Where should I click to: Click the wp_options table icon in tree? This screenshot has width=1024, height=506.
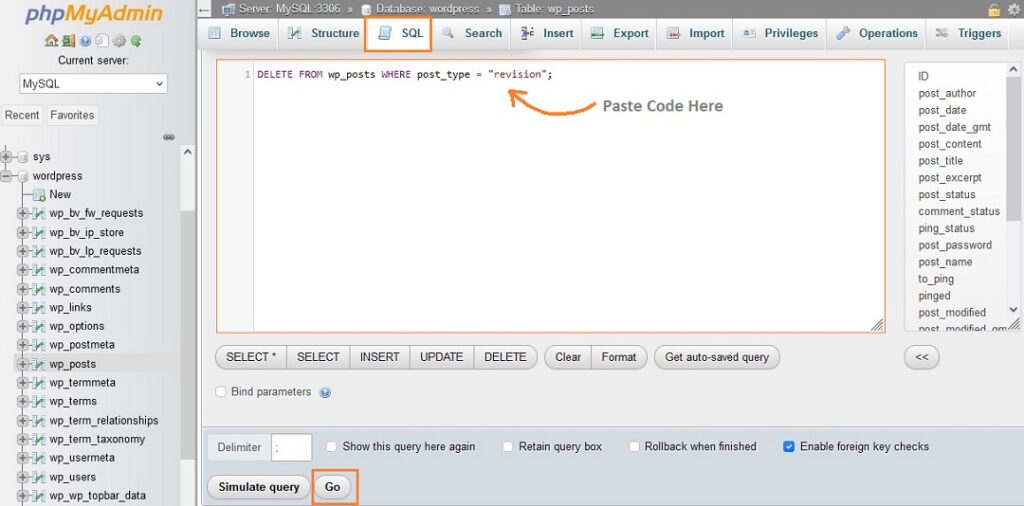pyautogui.click(x=39, y=326)
